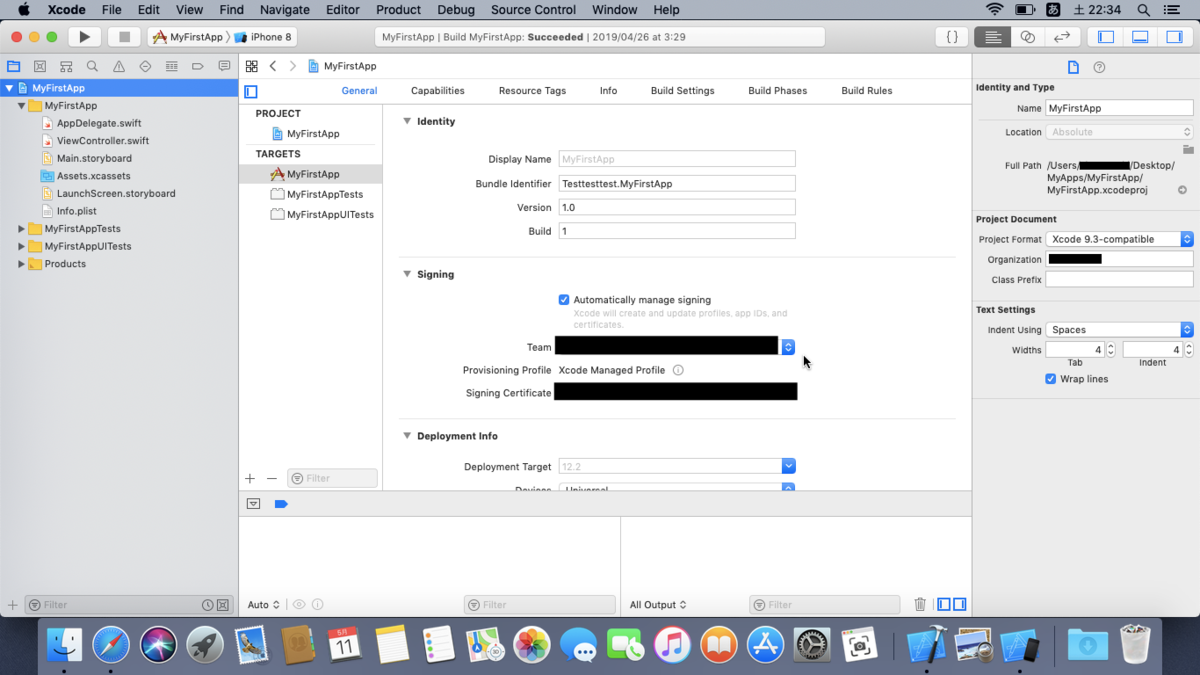Go back in editor history
This screenshot has width=1200, height=675.
pyautogui.click(x=273, y=66)
